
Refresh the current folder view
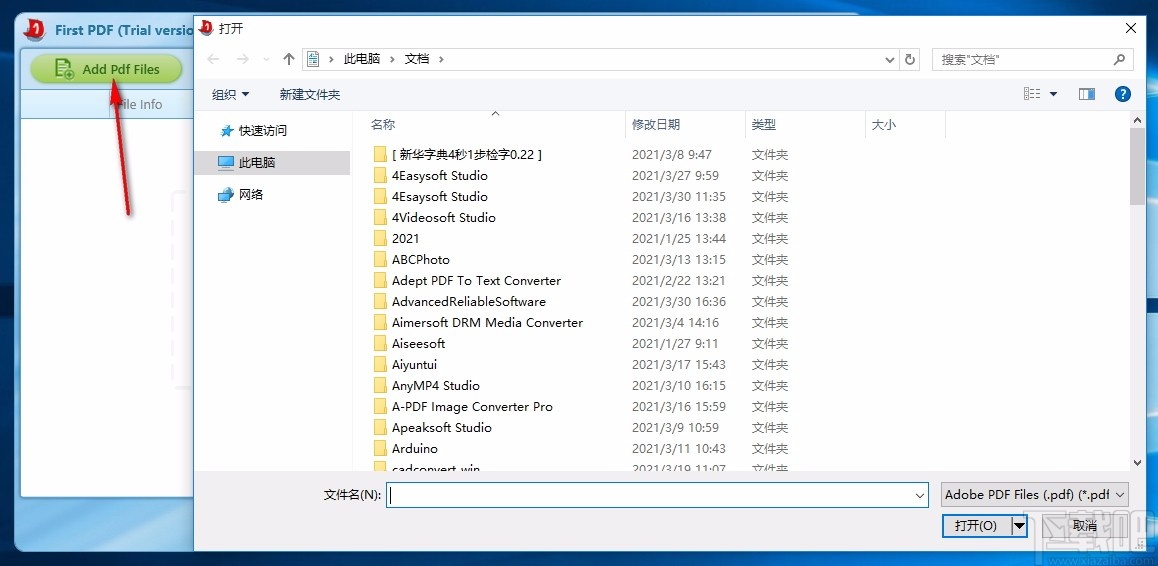click(910, 59)
